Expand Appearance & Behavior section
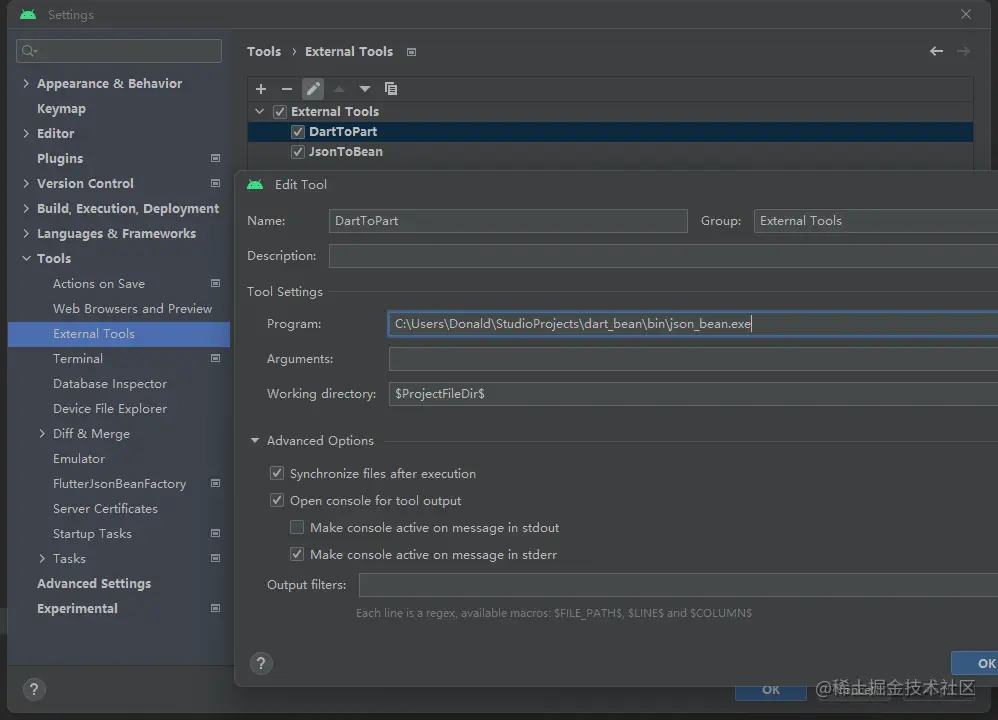 pyautogui.click(x=26, y=83)
